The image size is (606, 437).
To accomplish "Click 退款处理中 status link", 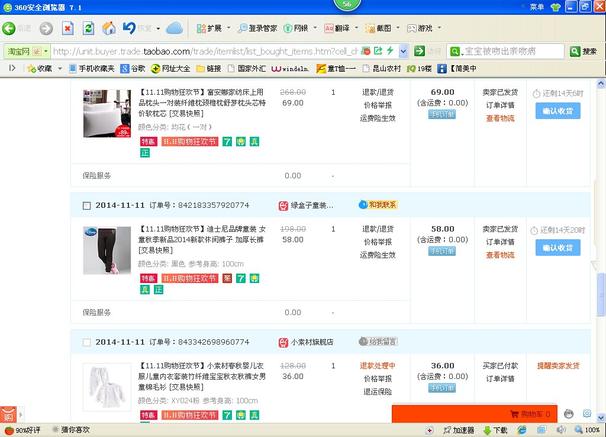I will coord(377,366).
